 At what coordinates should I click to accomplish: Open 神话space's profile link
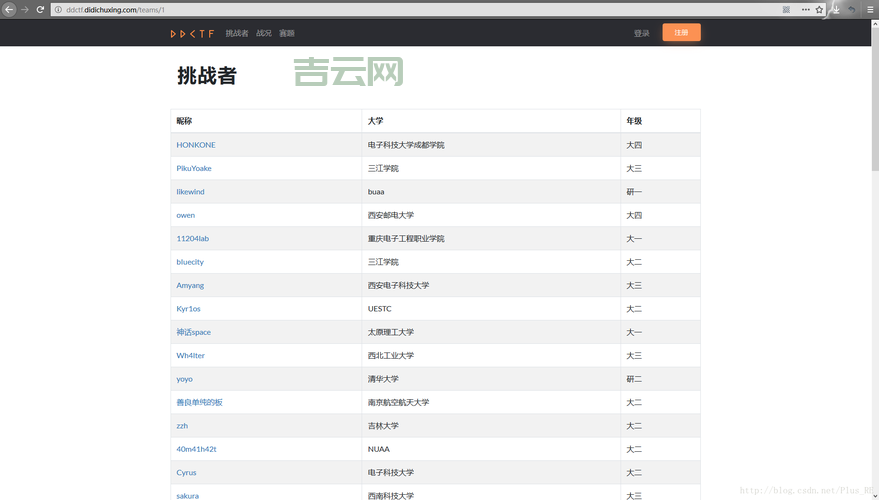(x=193, y=332)
